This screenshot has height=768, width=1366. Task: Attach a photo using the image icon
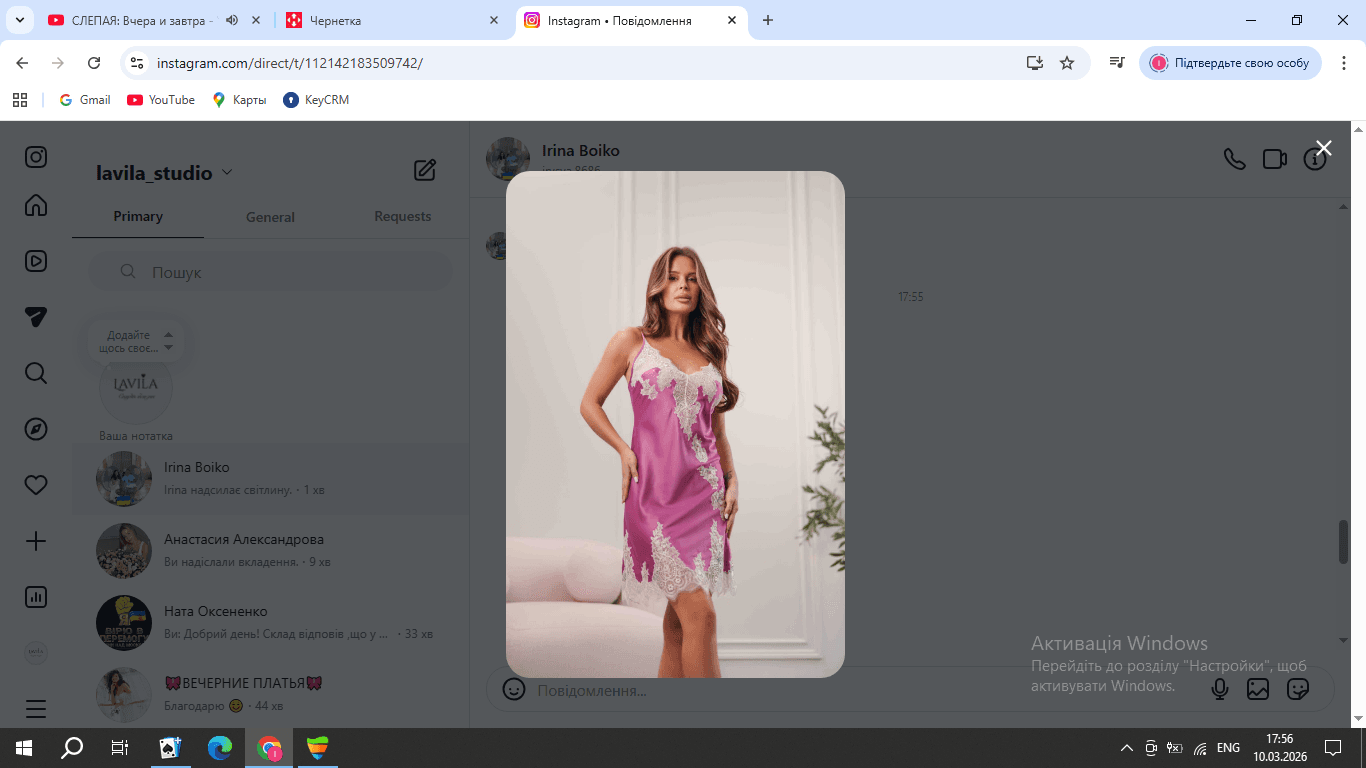1258,689
